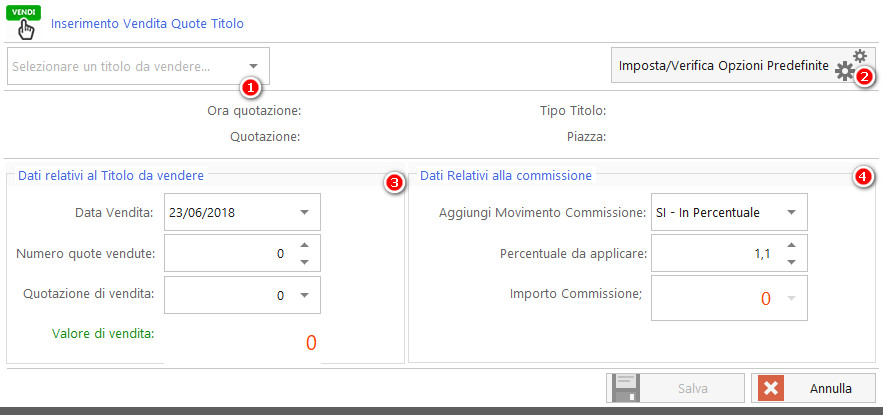Click the Data Vendita field showing 23/06/2018
The image size is (883, 415).
tap(242, 212)
